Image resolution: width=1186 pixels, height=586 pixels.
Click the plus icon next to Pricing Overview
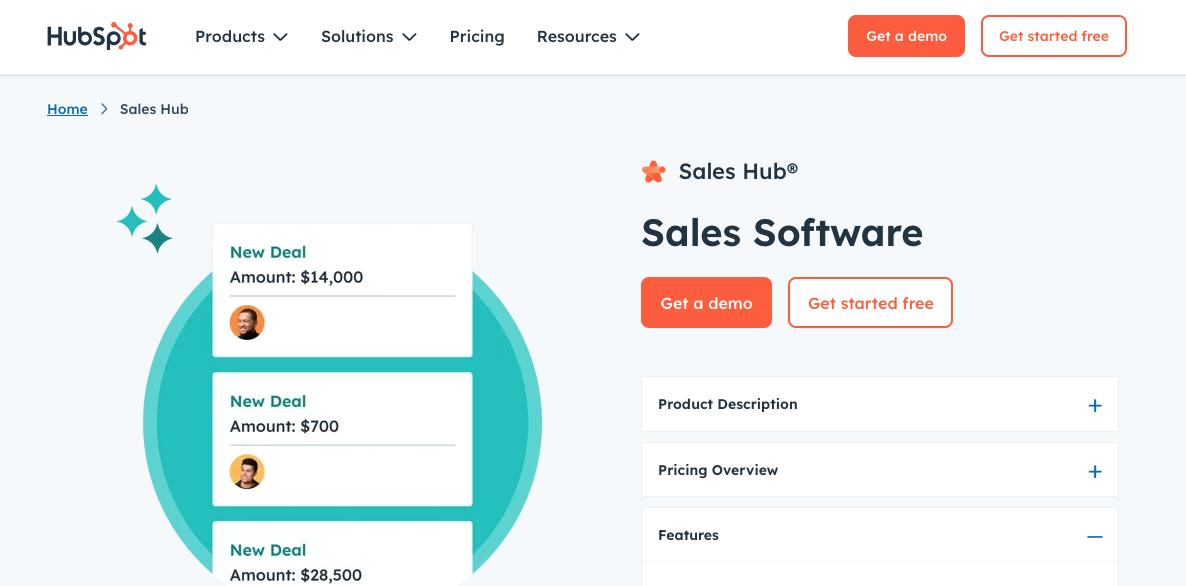pyautogui.click(x=1094, y=471)
